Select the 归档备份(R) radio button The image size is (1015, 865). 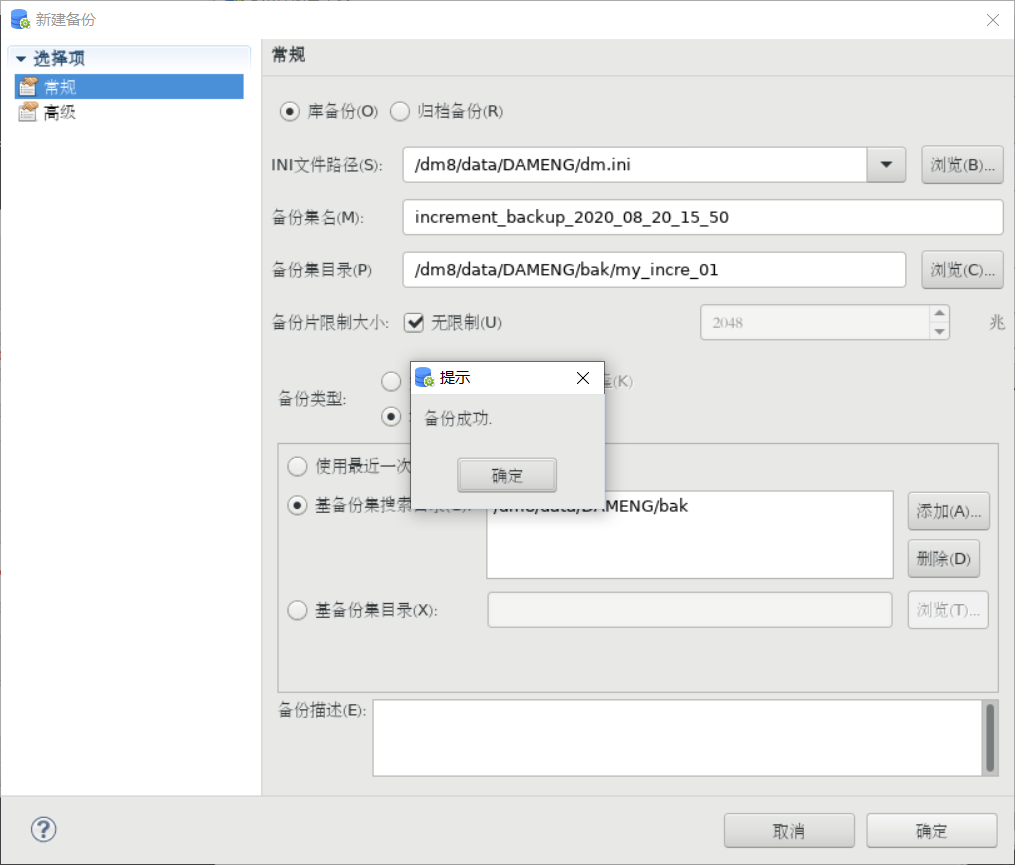(400, 111)
